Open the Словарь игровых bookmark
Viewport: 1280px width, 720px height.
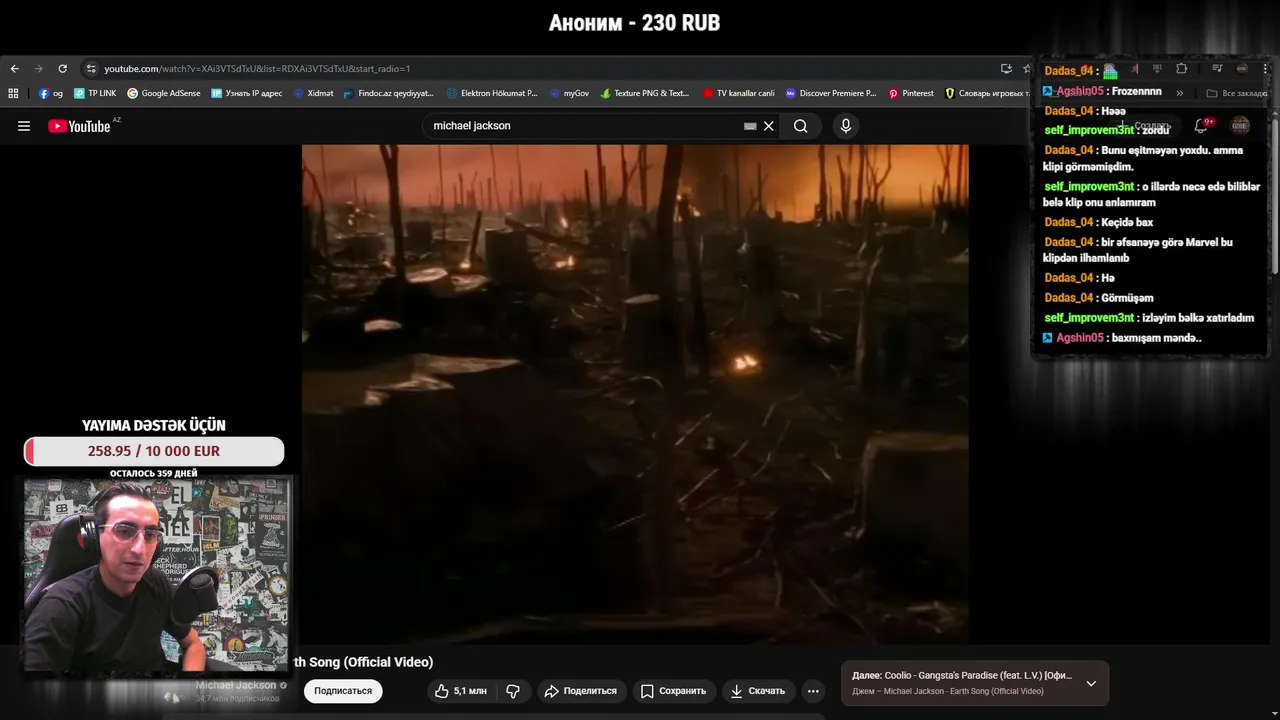[986, 93]
